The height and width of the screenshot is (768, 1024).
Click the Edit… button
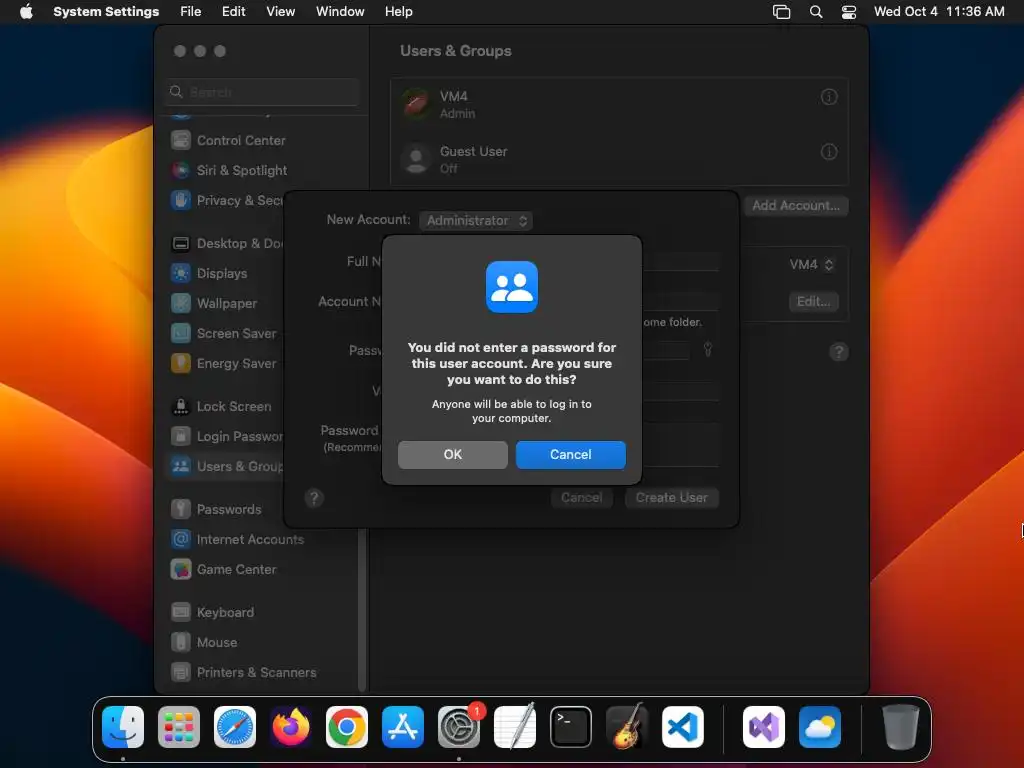click(814, 302)
